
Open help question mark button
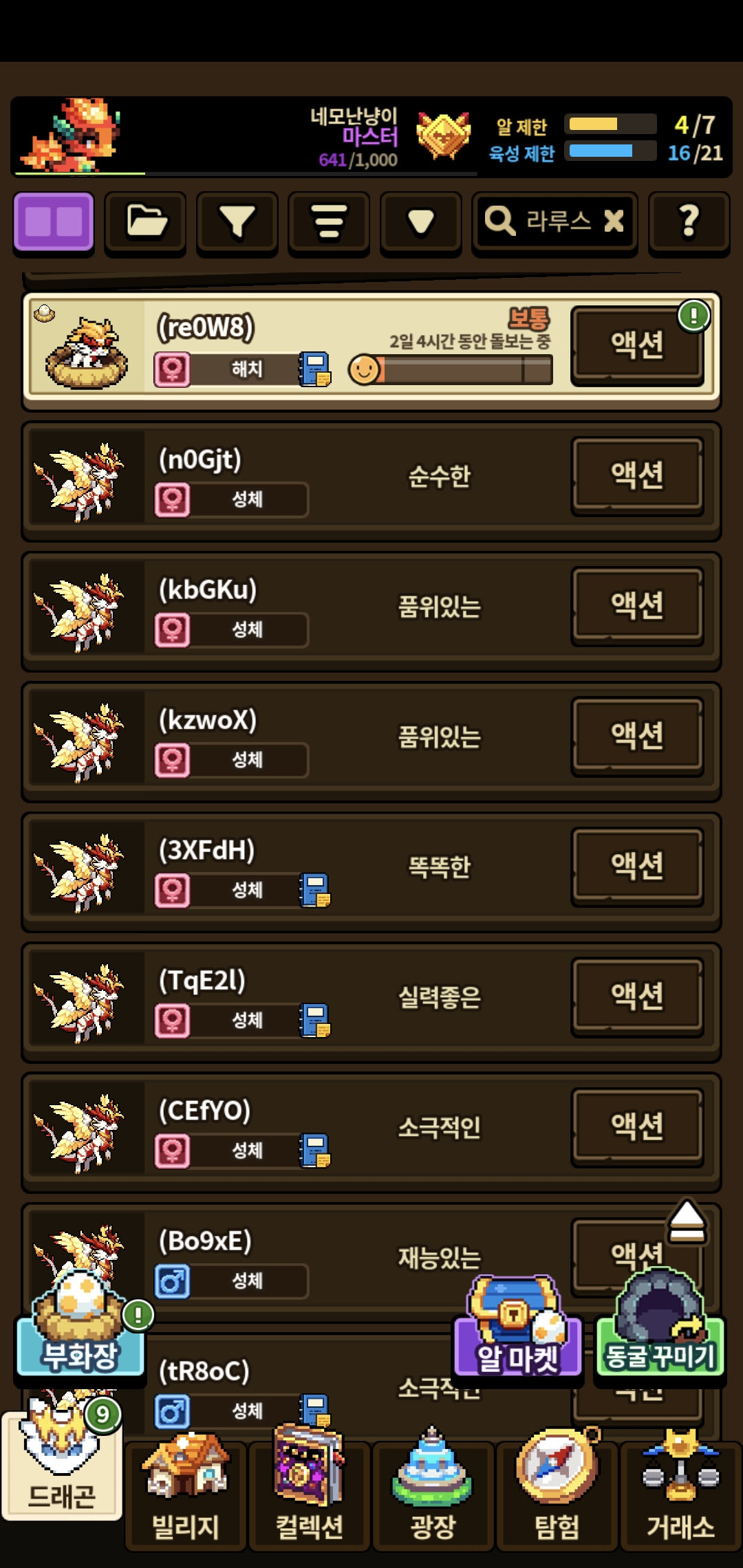pyautogui.click(x=689, y=222)
